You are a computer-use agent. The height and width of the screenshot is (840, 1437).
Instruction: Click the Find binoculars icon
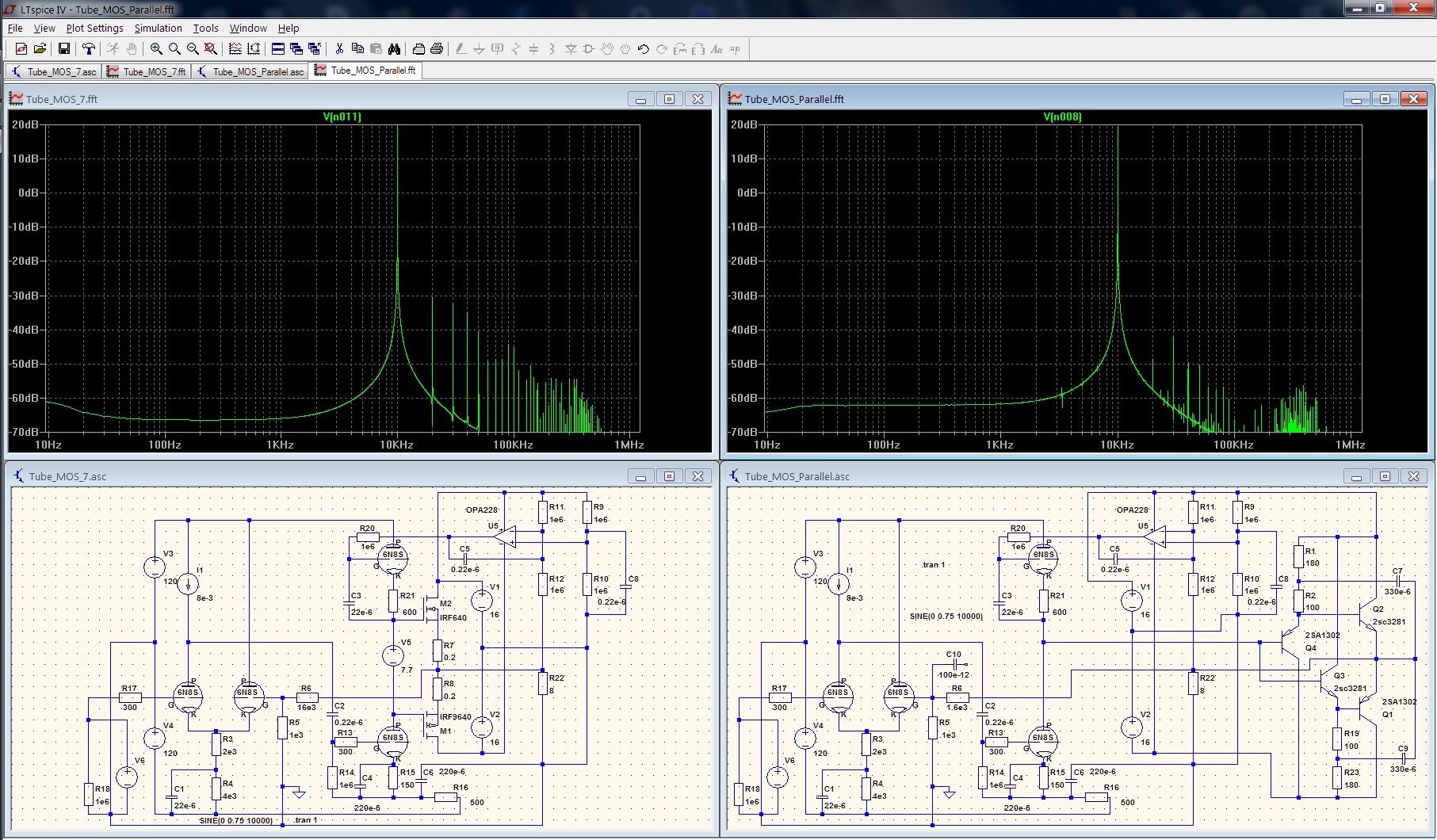point(394,49)
